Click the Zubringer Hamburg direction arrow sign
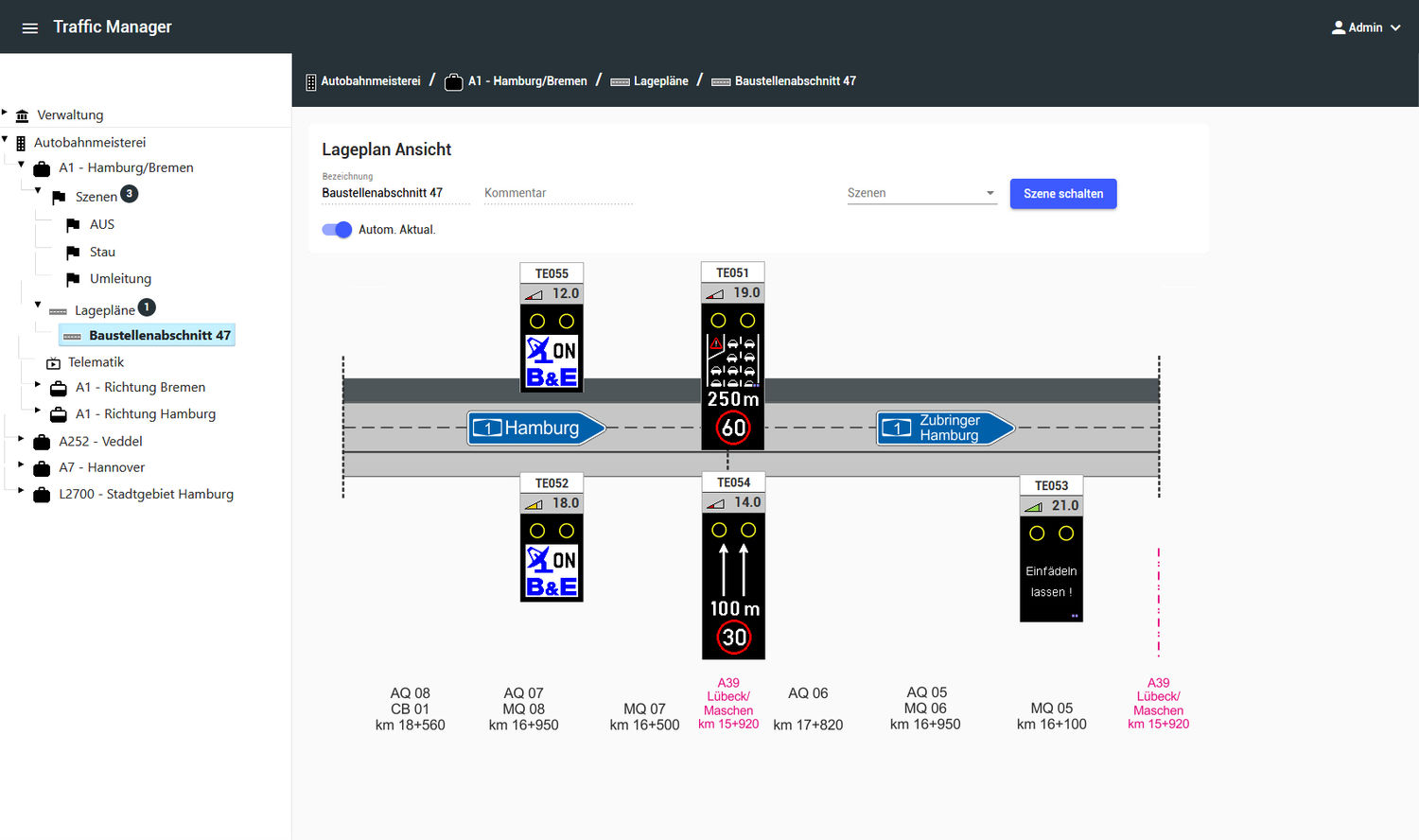1419x840 pixels. [x=945, y=429]
